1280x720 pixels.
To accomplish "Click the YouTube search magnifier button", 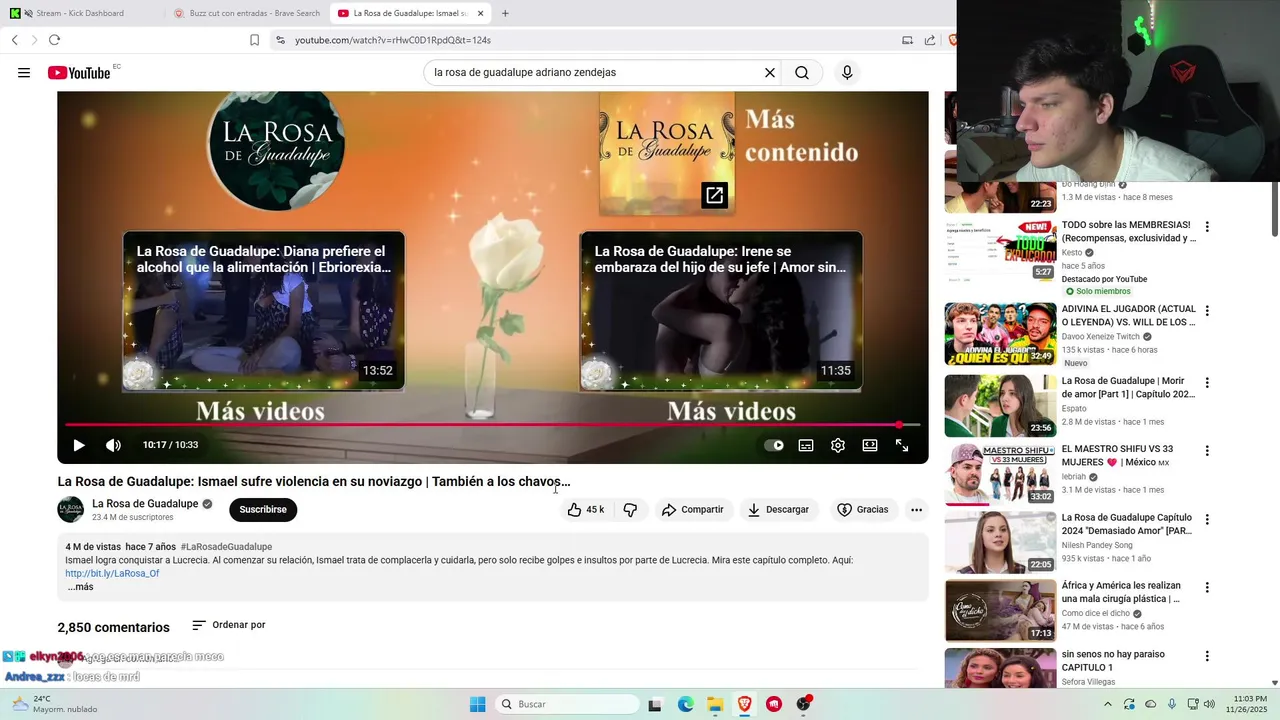I will (802, 73).
